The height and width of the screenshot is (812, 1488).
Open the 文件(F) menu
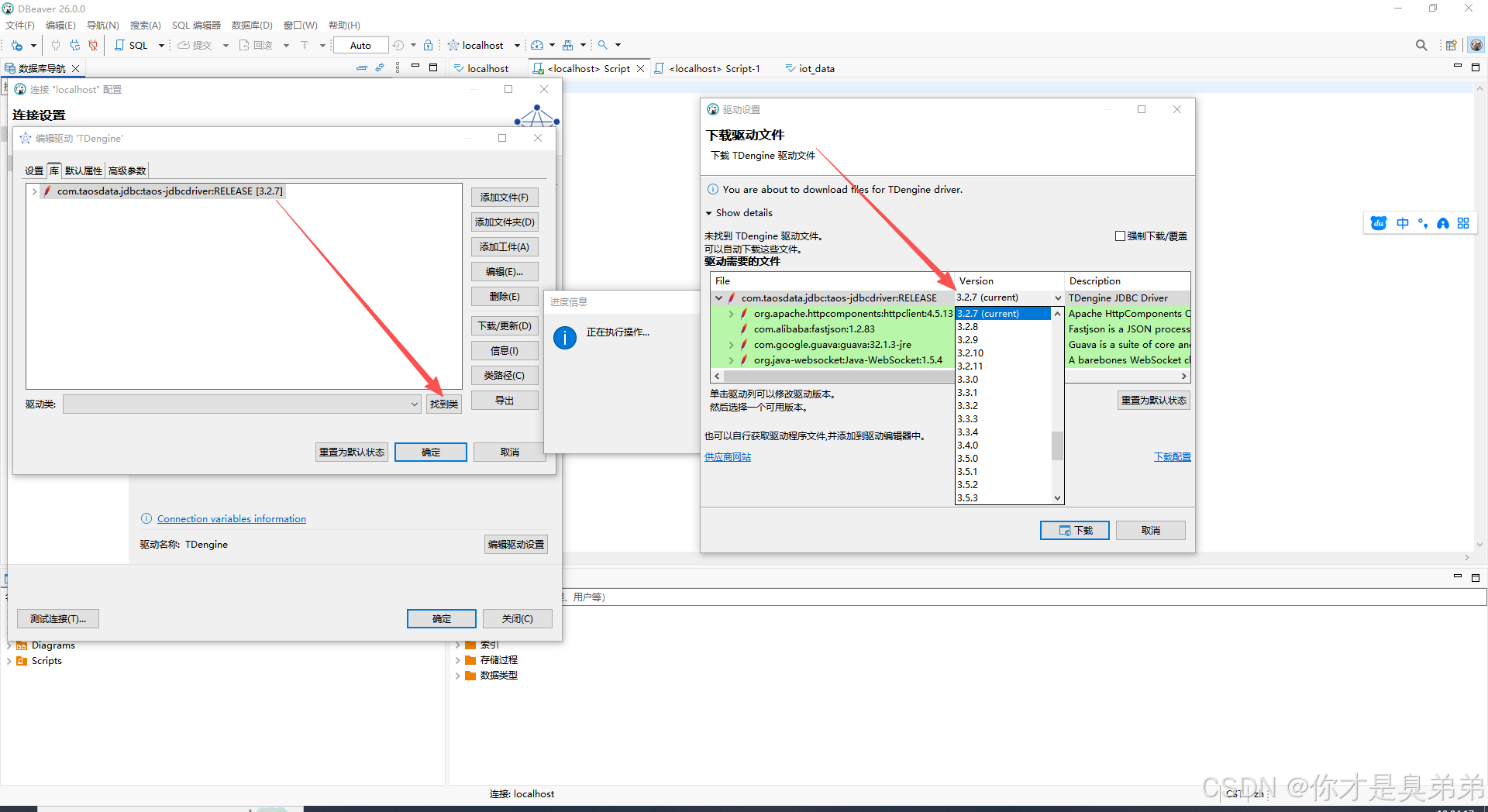[20, 25]
